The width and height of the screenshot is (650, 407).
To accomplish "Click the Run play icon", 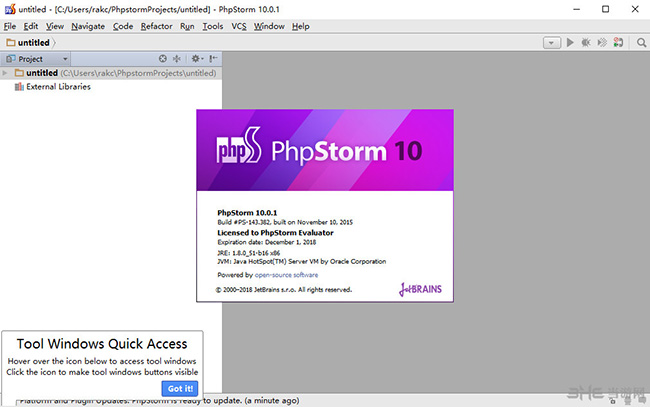I will [x=570, y=42].
